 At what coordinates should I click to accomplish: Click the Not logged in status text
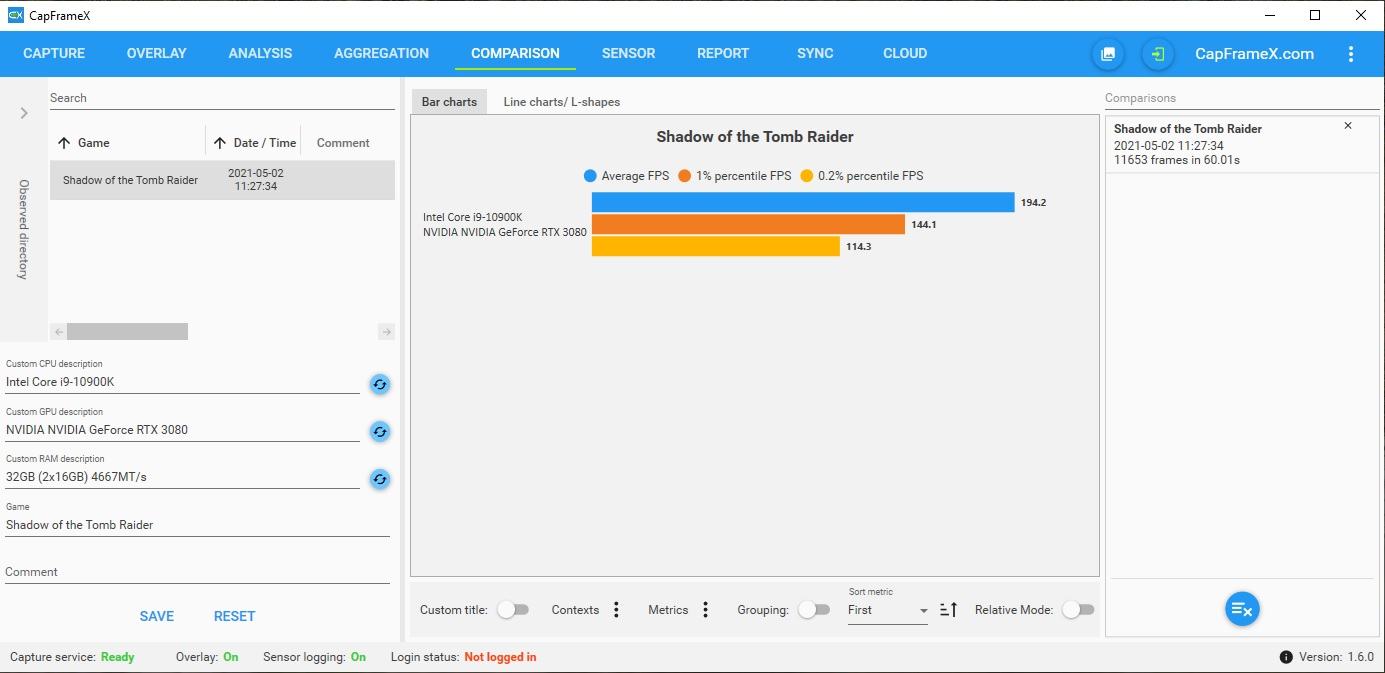click(500, 657)
